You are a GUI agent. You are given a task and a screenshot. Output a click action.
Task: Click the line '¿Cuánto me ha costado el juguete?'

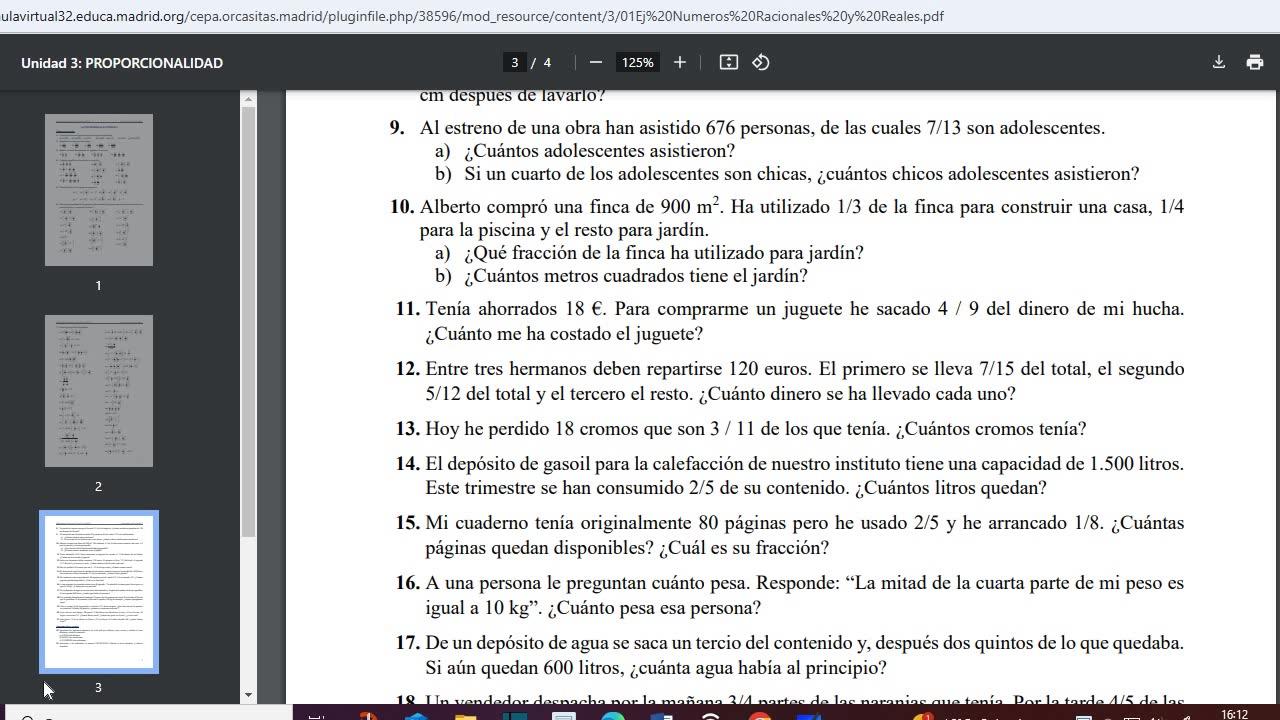[x=564, y=334]
